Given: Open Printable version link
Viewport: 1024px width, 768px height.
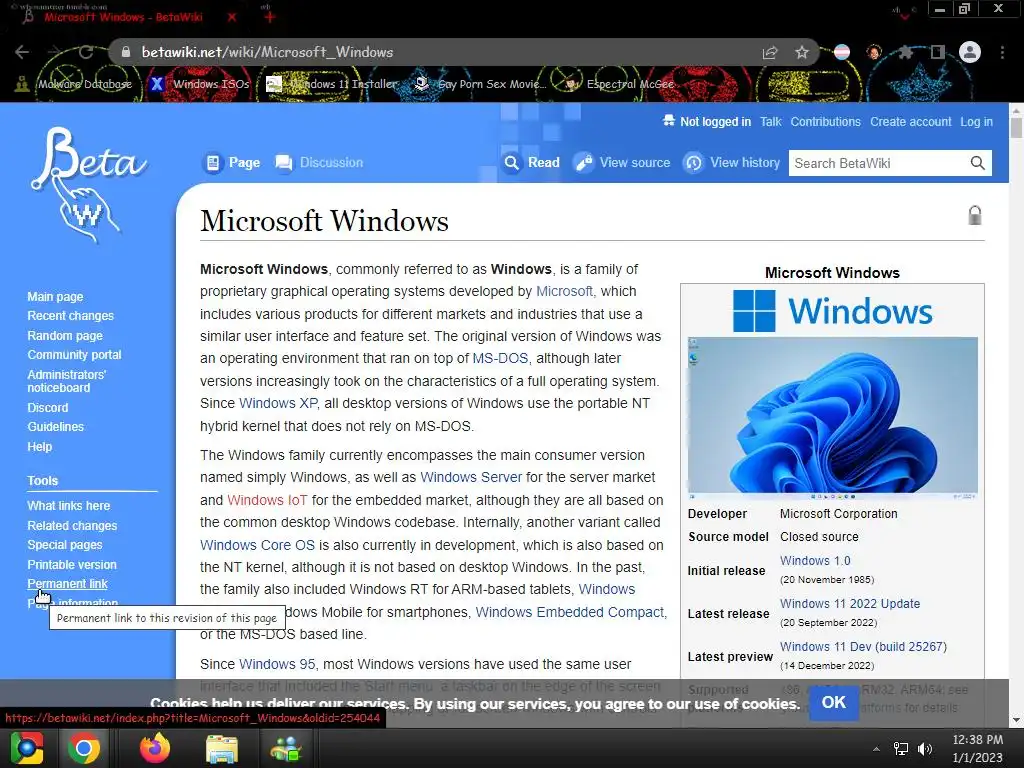Looking at the screenshot, I should click(x=72, y=564).
